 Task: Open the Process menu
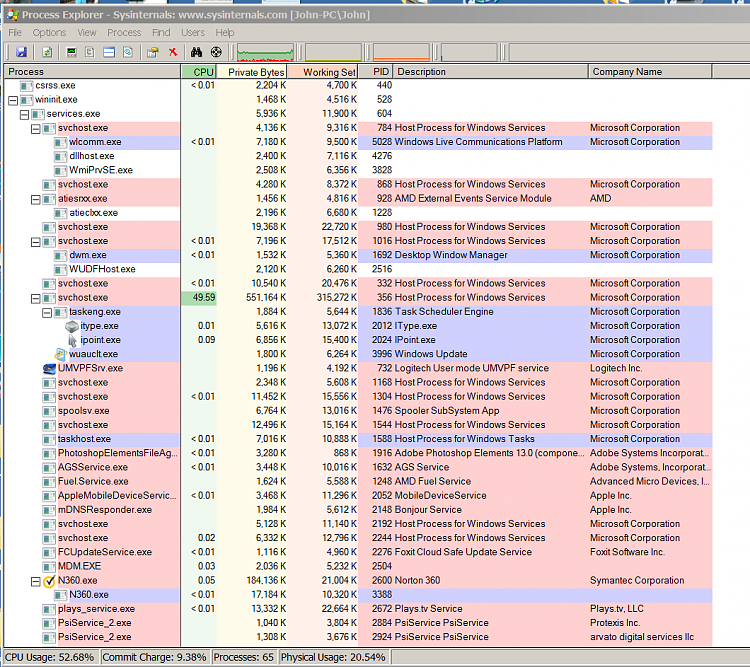click(x=124, y=33)
